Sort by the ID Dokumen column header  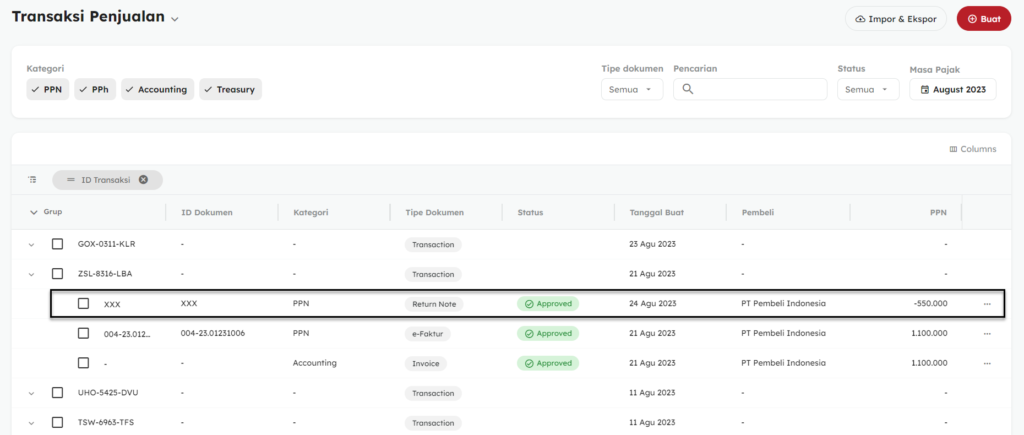(207, 212)
